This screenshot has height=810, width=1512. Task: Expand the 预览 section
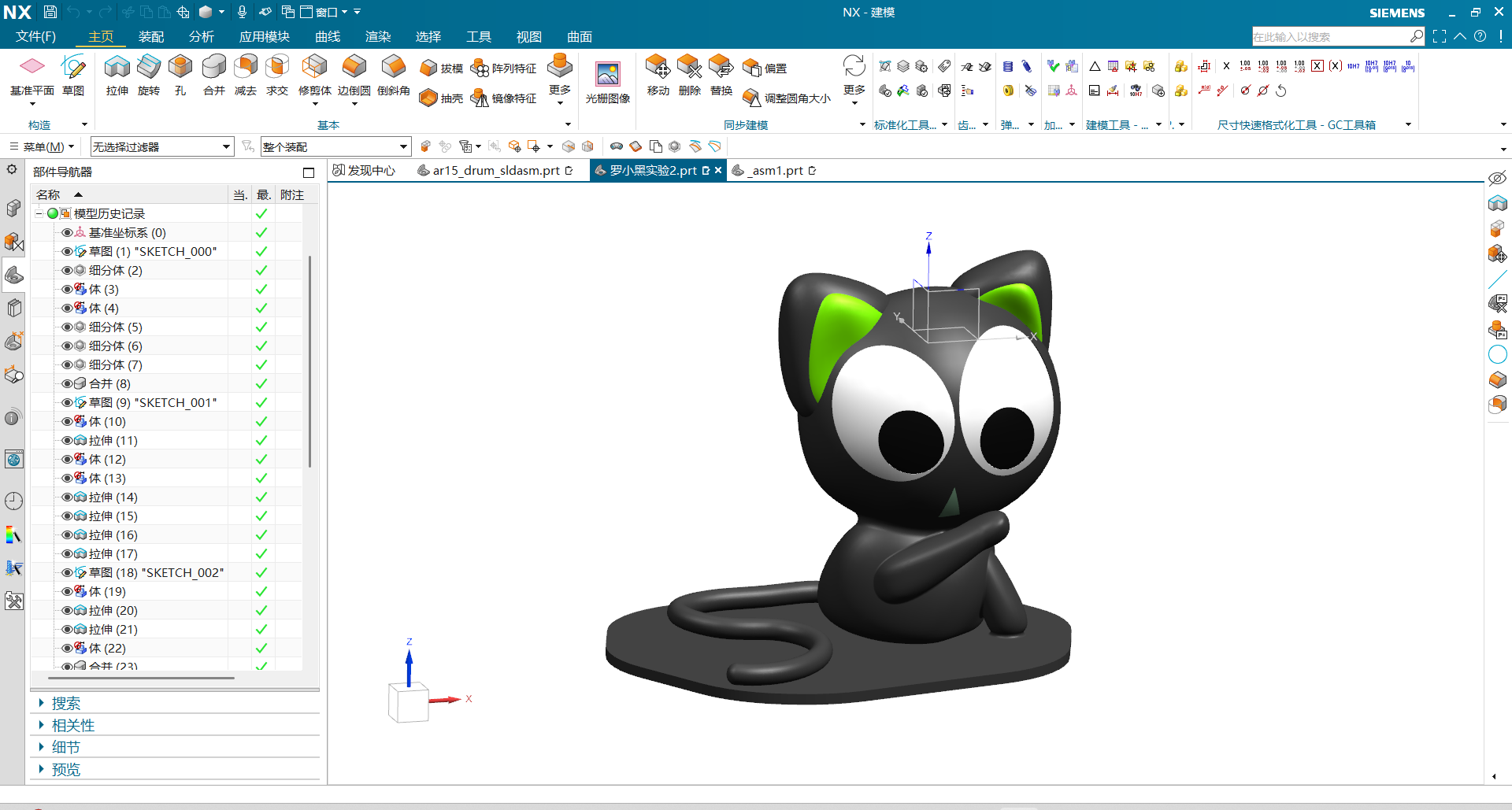tap(41, 769)
